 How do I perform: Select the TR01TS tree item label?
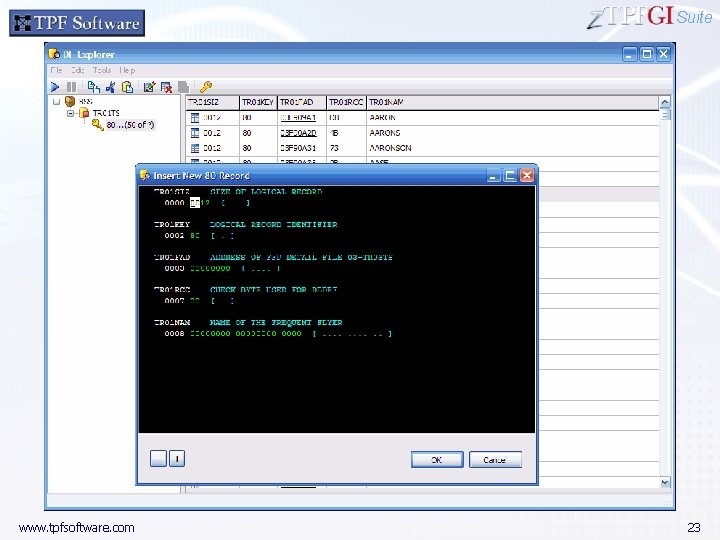tap(106, 113)
